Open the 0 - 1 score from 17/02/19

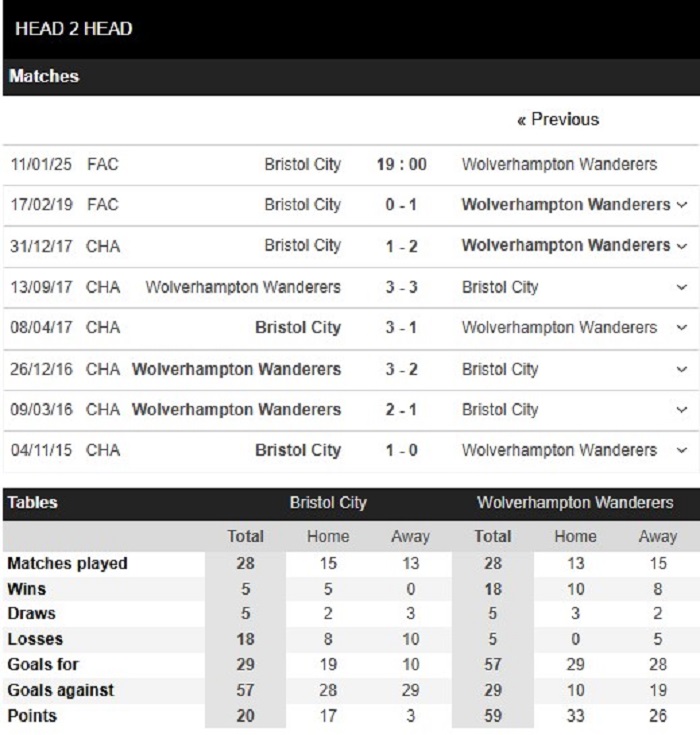click(401, 205)
